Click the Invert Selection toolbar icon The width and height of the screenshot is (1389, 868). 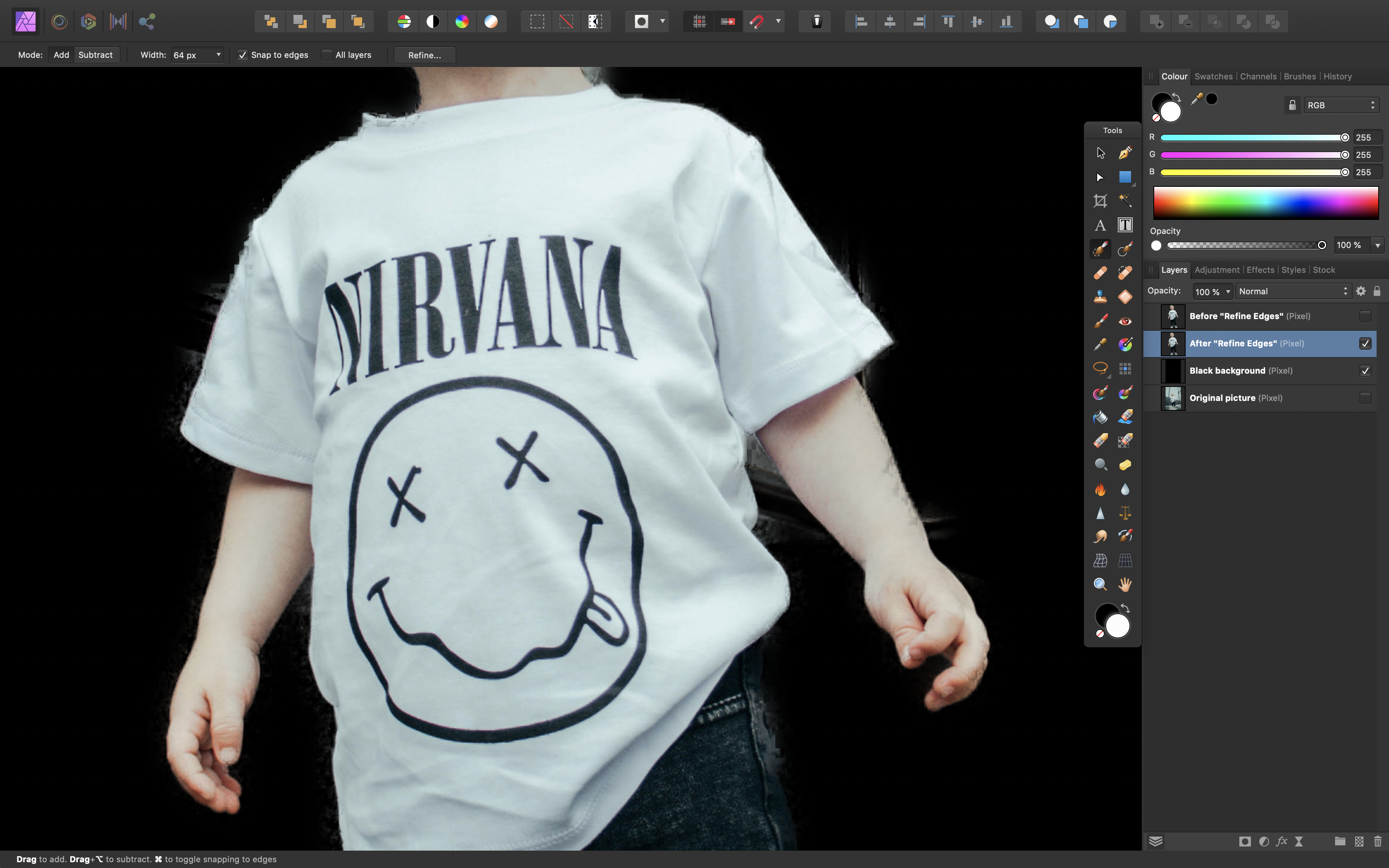point(595,22)
